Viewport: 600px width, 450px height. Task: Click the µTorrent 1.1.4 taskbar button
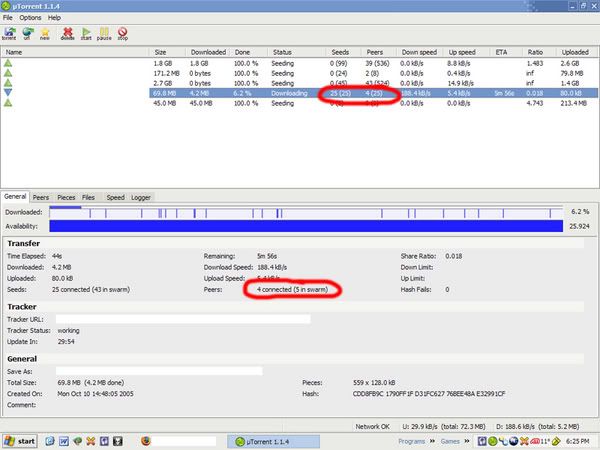pos(274,441)
